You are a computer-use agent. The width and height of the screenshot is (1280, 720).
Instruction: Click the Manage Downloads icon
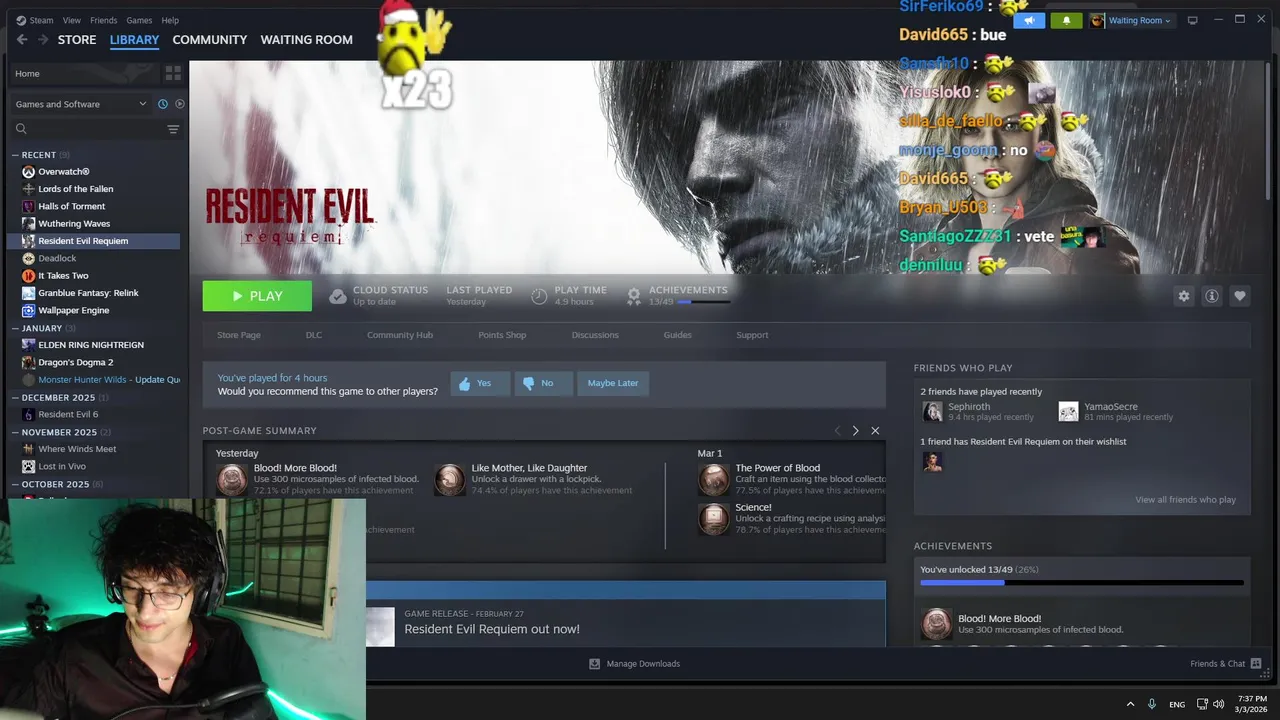(594, 664)
